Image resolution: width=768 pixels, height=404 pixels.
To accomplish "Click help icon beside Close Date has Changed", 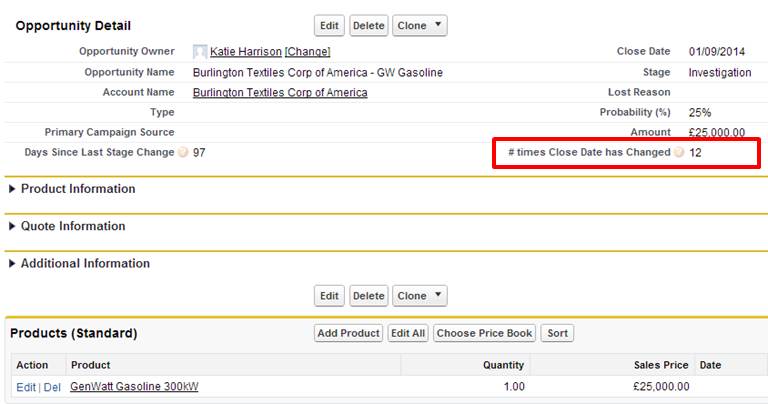I will [x=679, y=153].
